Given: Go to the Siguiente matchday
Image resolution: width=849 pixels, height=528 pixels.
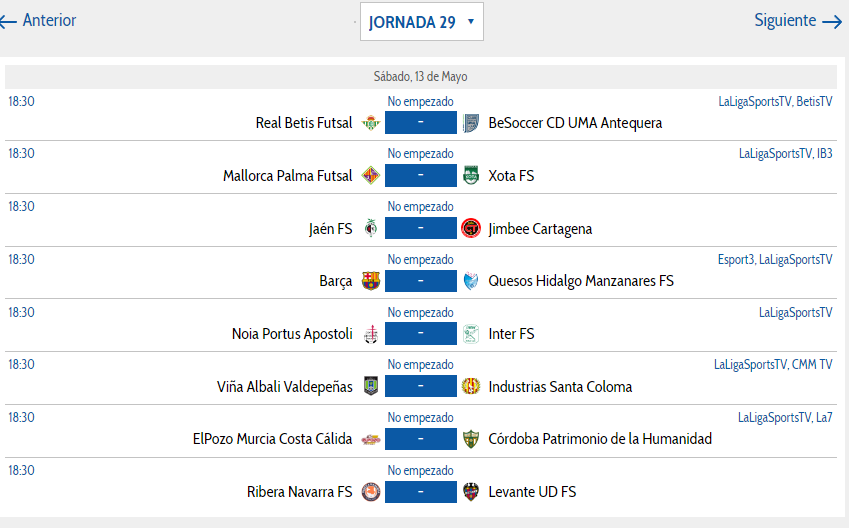Looking at the screenshot, I should [x=798, y=21].
